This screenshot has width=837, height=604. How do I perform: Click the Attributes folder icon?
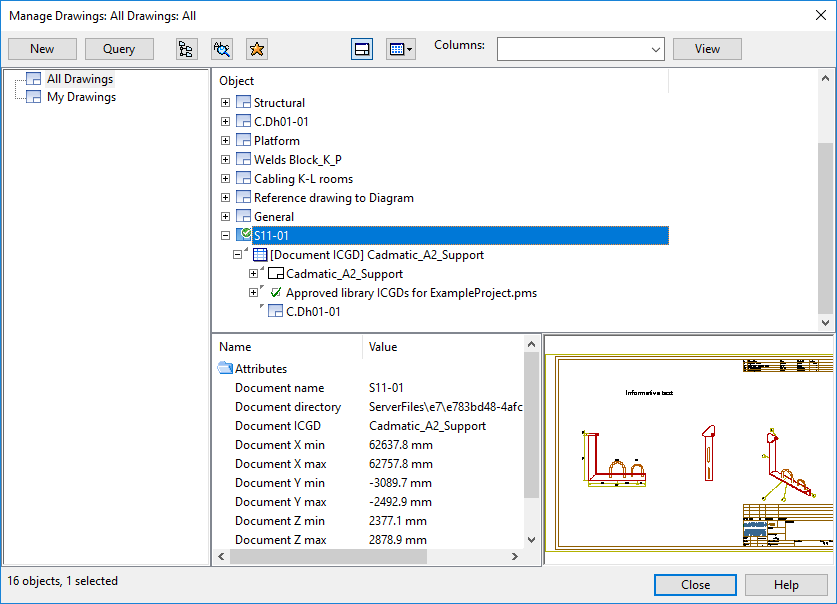(225, 369)
